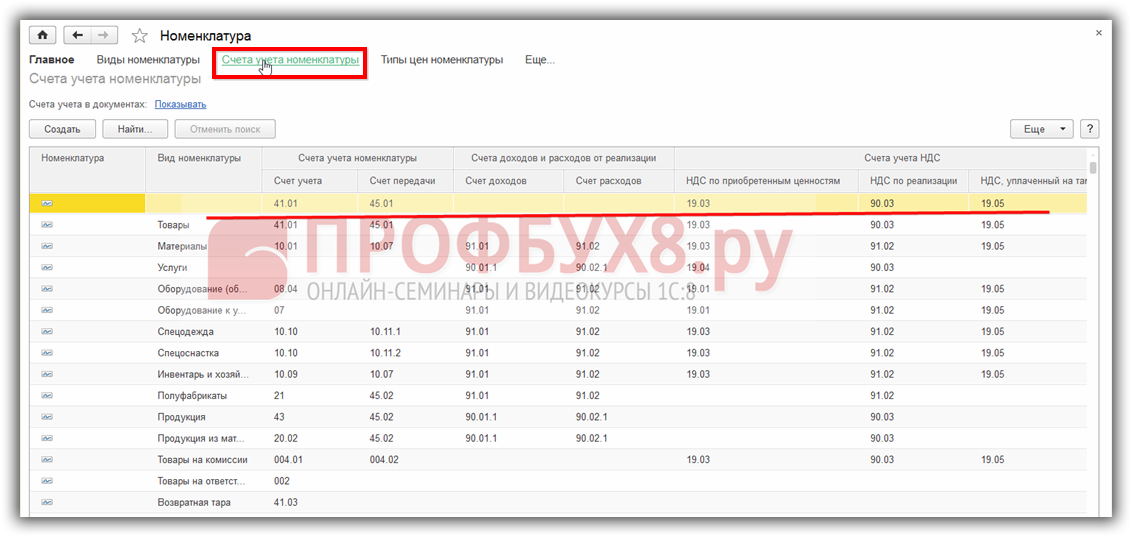Click account 10.11.1 in Спецодежда row

385,332
